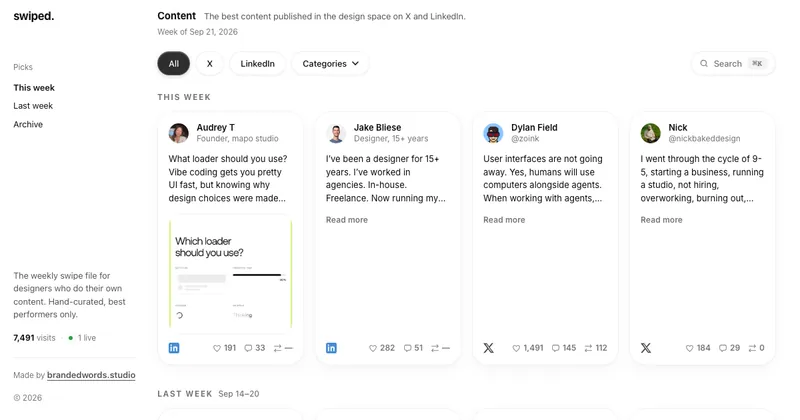Open the Categories dropdown
Viewport: 800px width, 420px height.
pos(330,64)
